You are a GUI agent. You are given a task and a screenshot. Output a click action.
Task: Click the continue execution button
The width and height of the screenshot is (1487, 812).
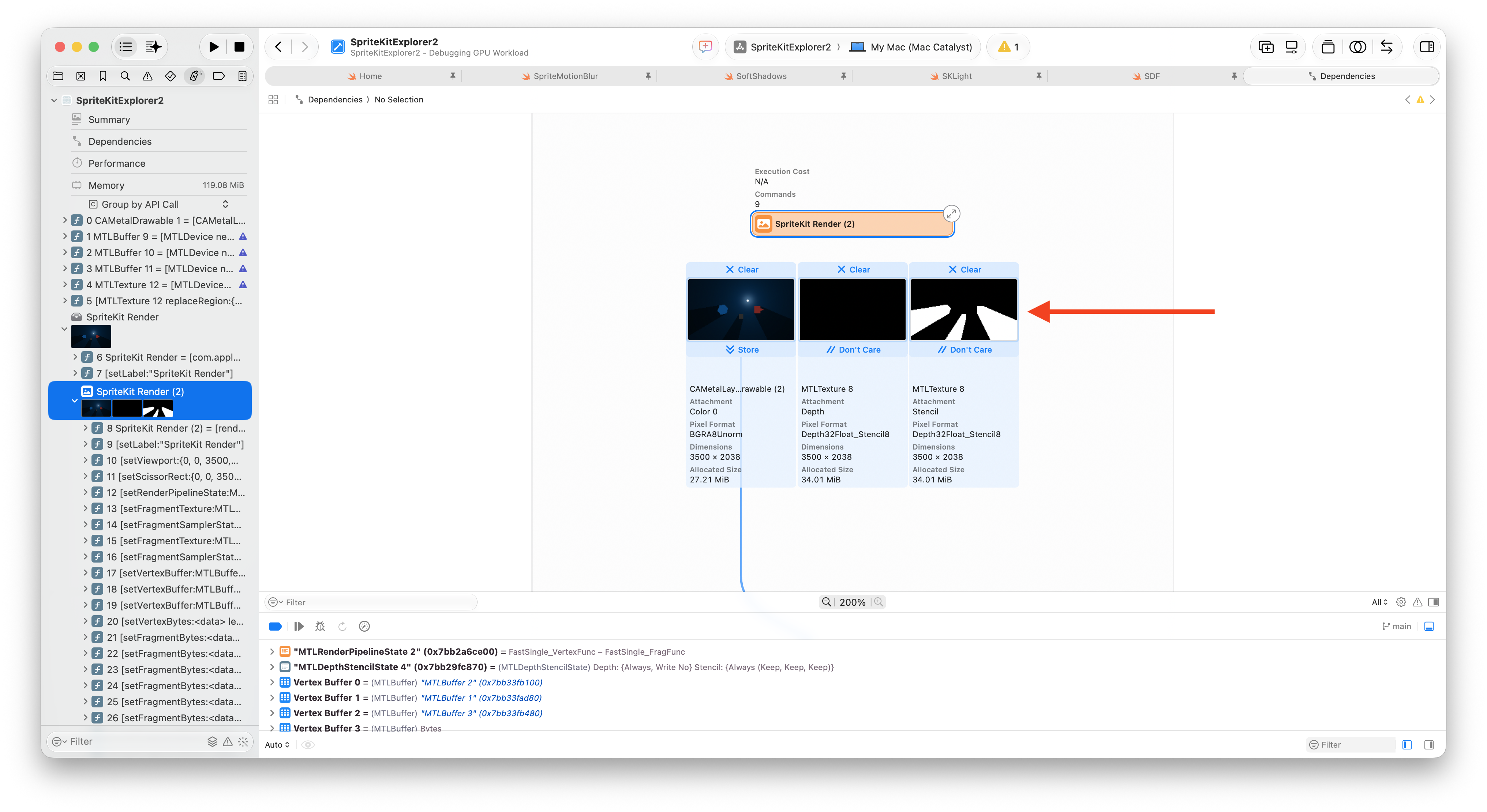[299, 626]
